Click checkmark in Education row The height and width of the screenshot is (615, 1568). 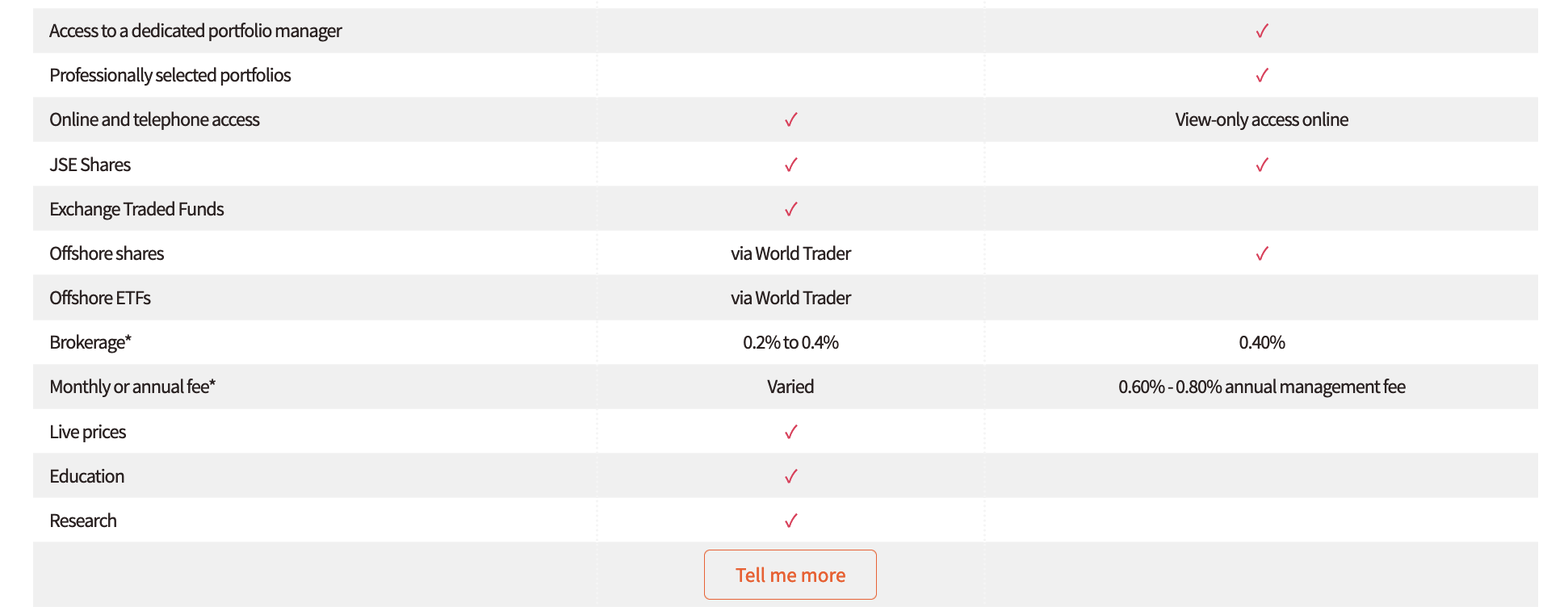[x=791, y=476]
